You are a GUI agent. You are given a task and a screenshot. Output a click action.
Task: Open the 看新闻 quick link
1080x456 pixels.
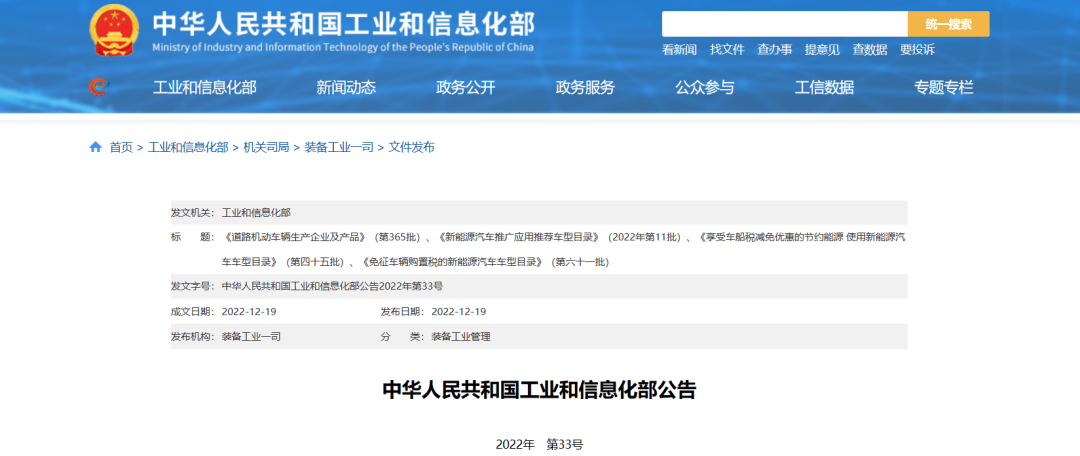680,49
